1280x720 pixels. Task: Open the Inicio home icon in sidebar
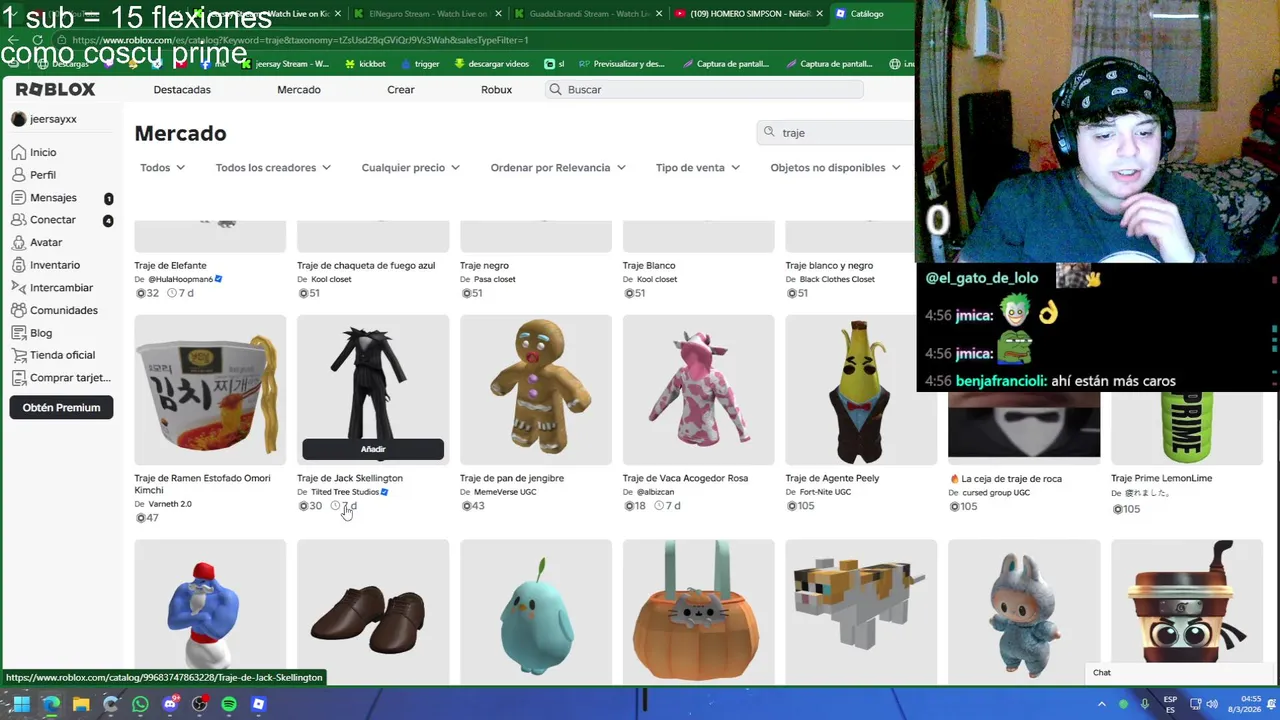pos(19,152)
